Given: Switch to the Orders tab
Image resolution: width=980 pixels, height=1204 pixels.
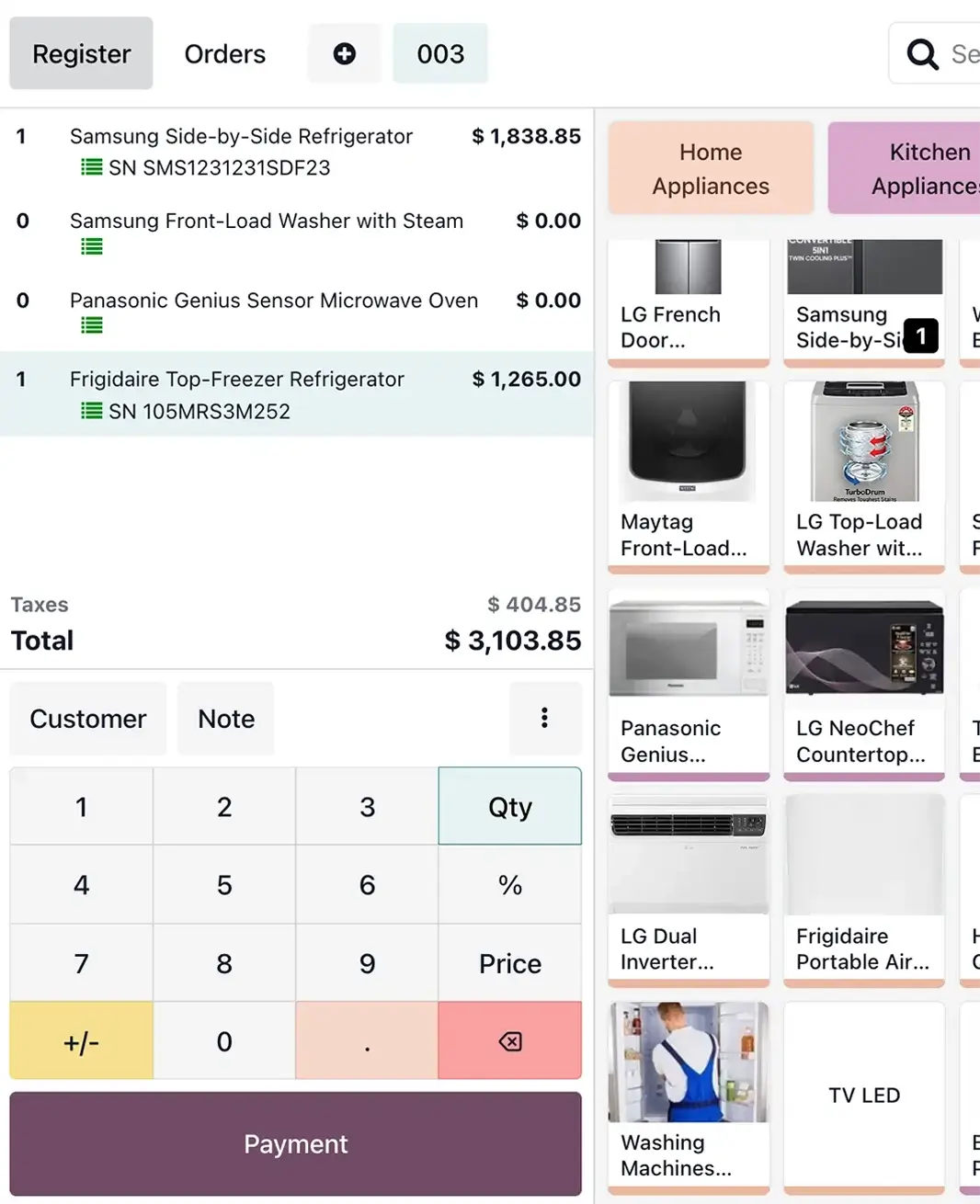Looking at the screenshot, I should pyautogui.click(x=225, y=54).
